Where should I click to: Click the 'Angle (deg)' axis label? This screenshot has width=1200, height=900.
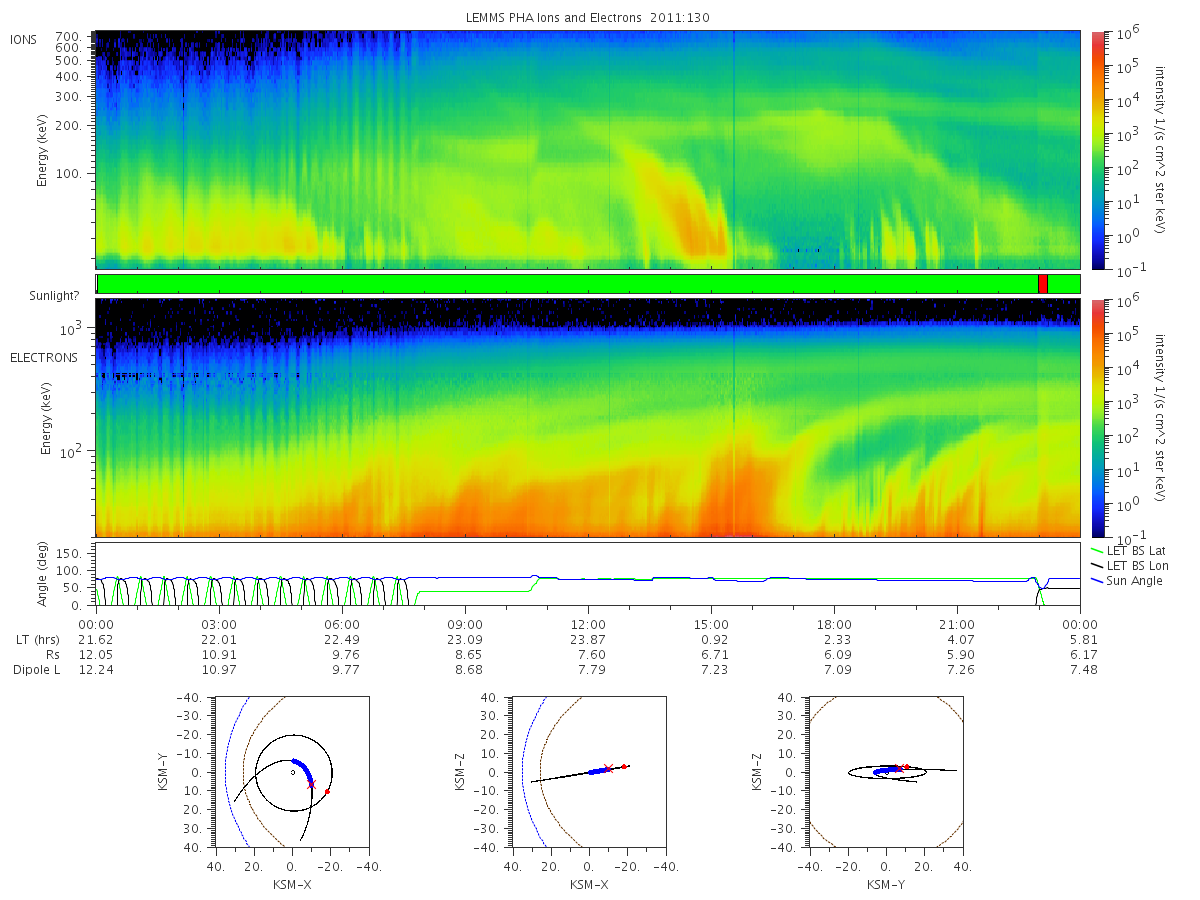pyautogui.click(x=45, y=575)
